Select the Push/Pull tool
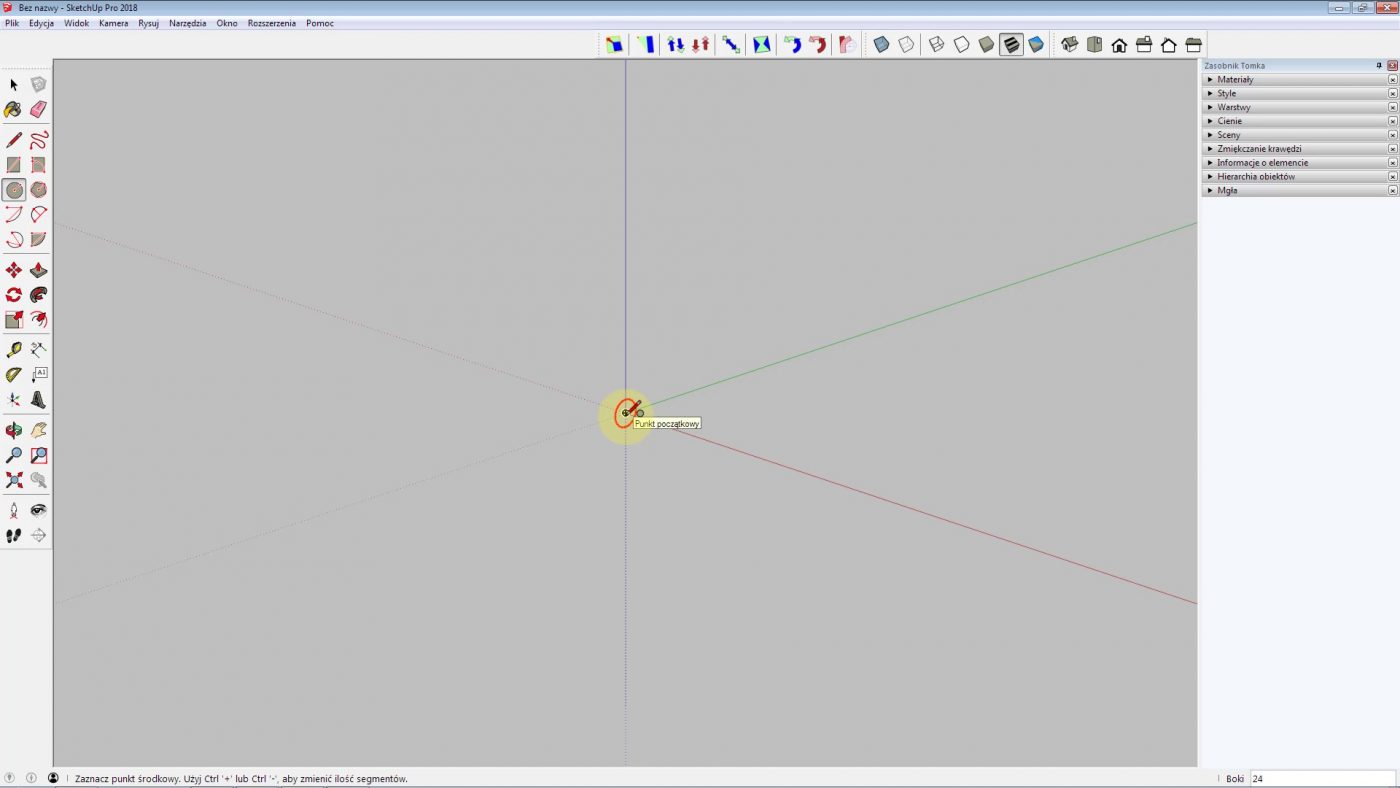Screen dimensions: 1400x788 pyautogui.click(x=38, y=270)
